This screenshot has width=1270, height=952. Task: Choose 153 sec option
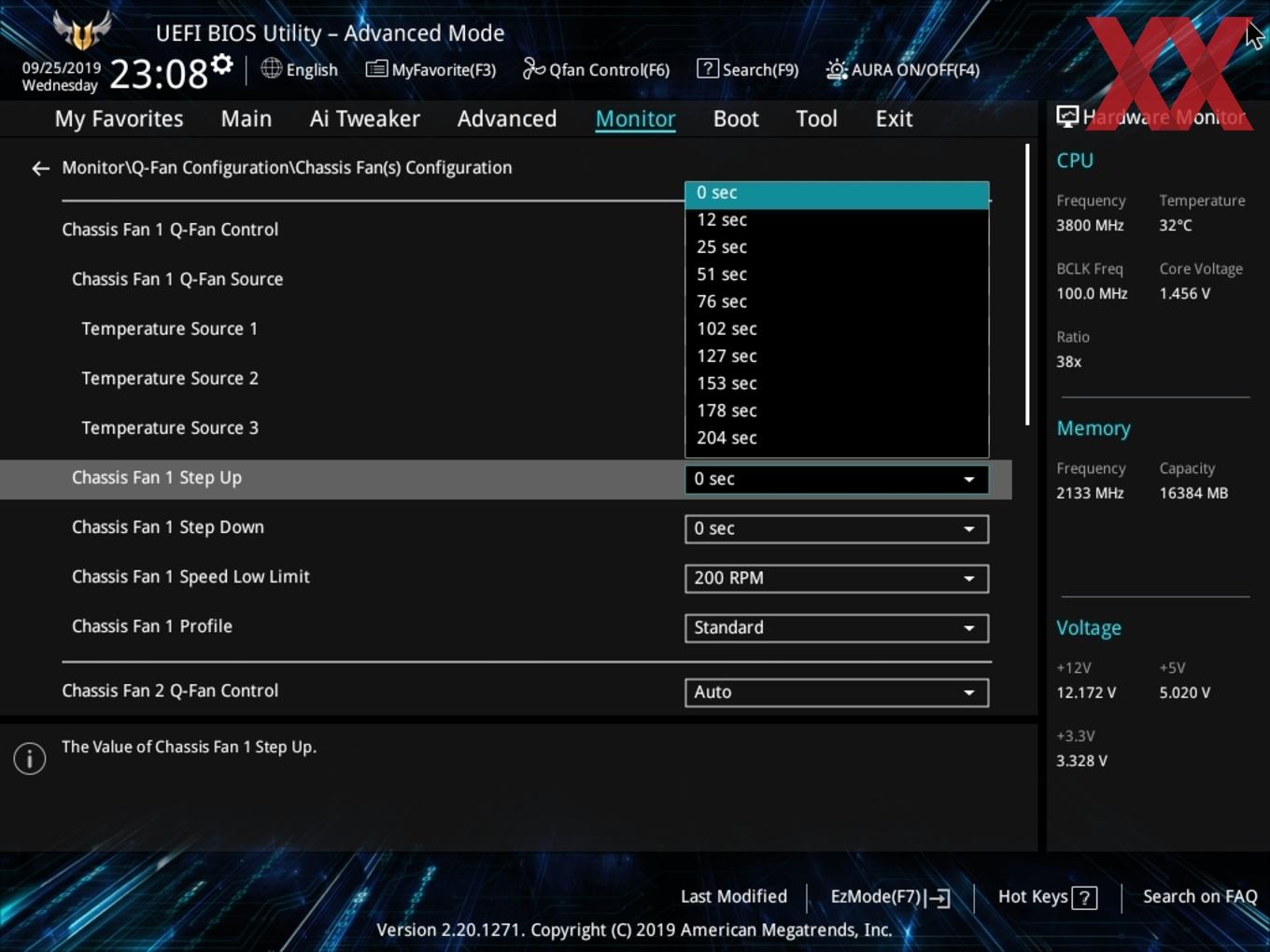[837, 384]
